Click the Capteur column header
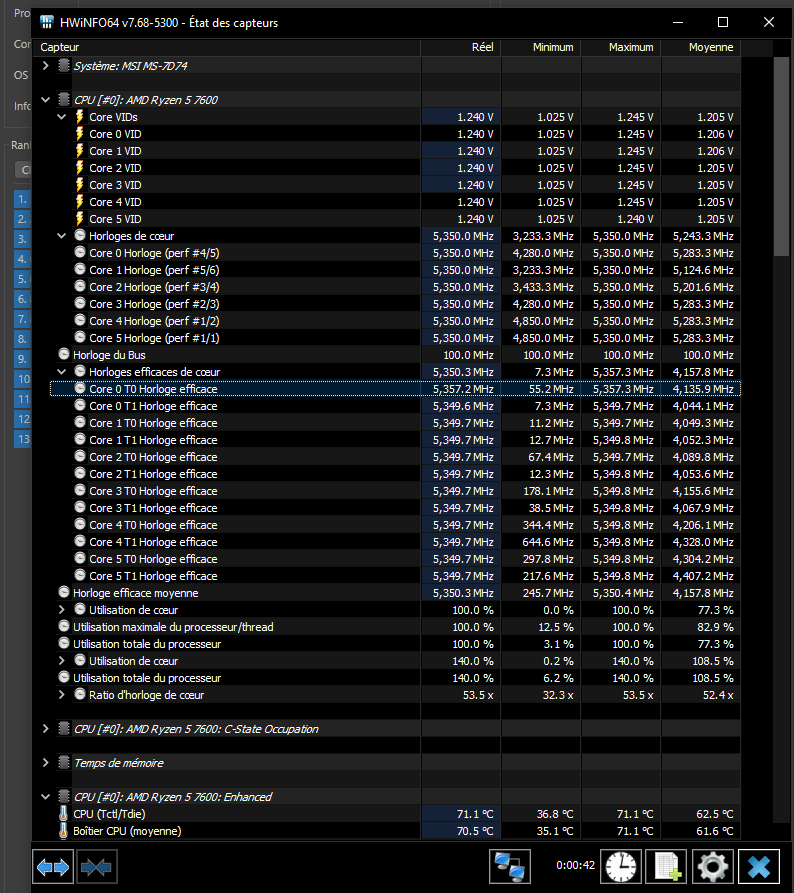The width and height of the screenshot is (794, 893). point(227,47)
